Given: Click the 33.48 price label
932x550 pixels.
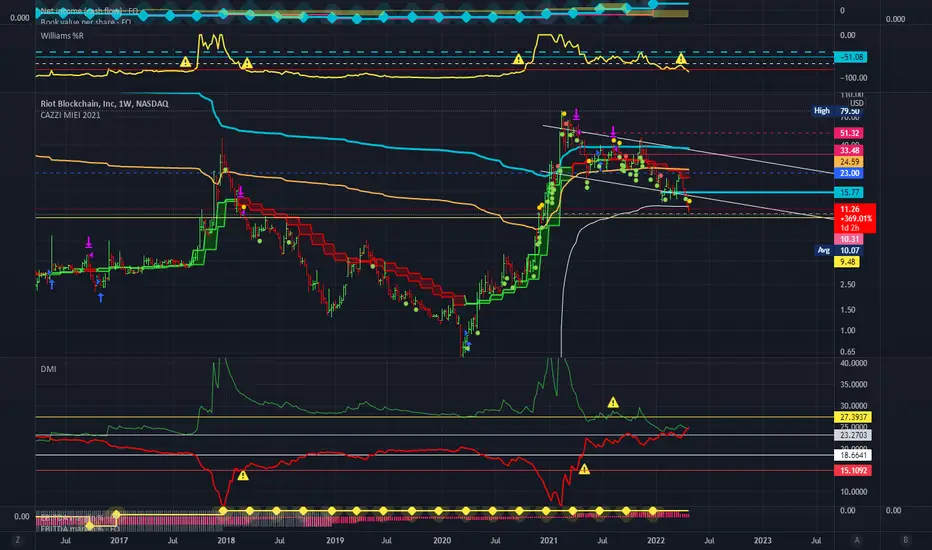Looking at the screenshot, I should 849,150.
